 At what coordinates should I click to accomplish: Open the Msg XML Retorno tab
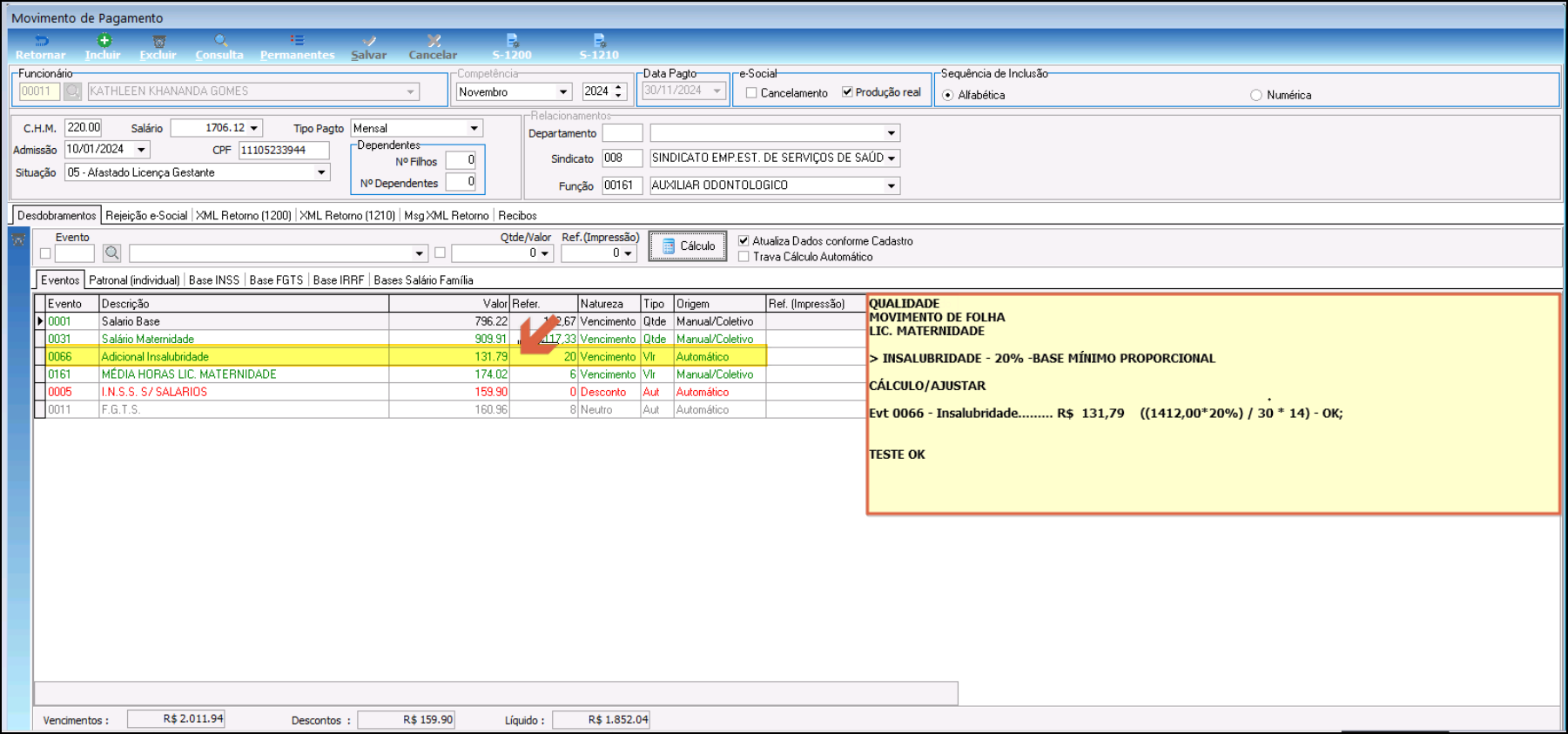click(447, 215)
